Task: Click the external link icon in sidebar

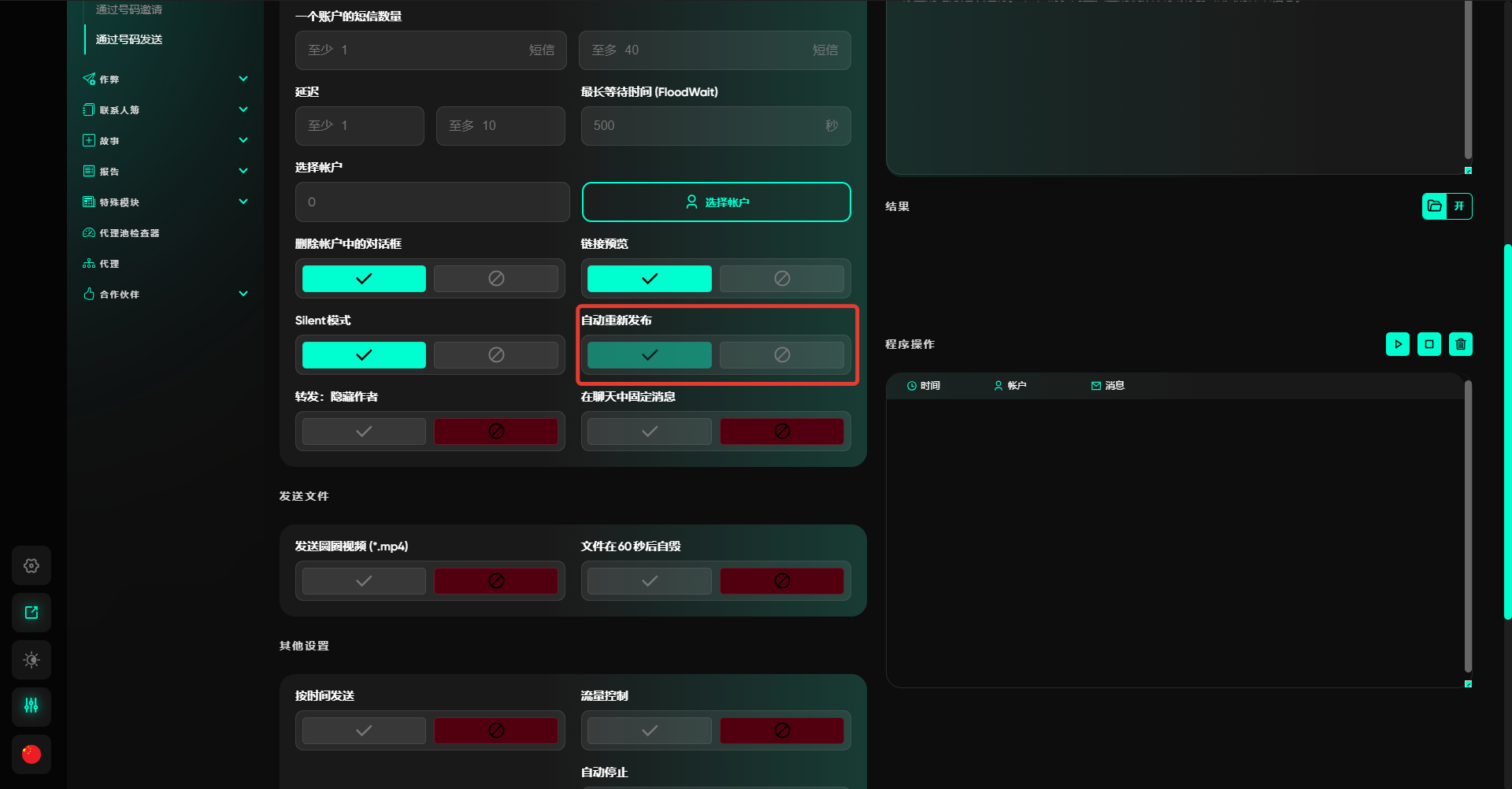Action: (x=31, y=613)
